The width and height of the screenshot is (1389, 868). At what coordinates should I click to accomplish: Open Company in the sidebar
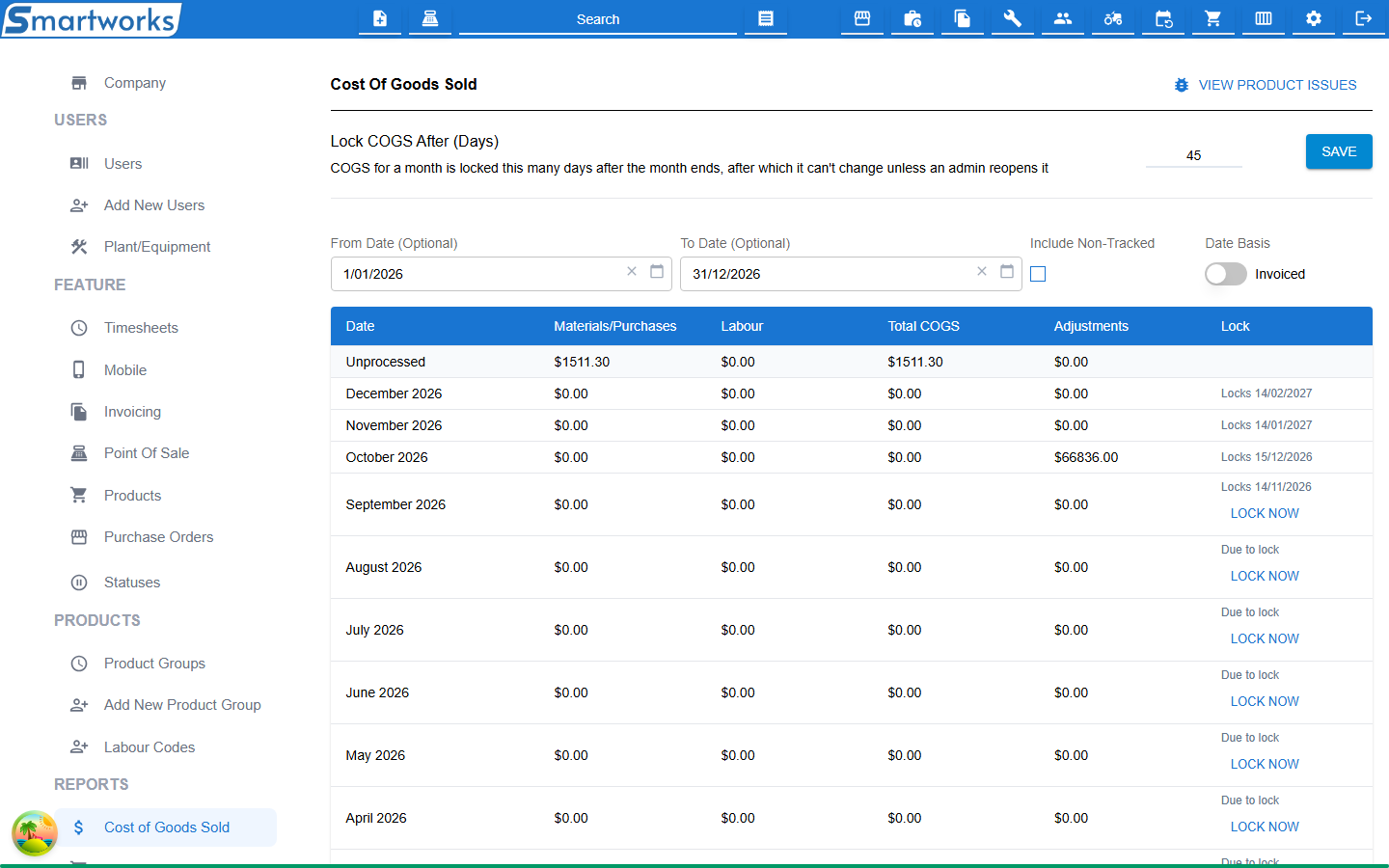pos(135,83)
